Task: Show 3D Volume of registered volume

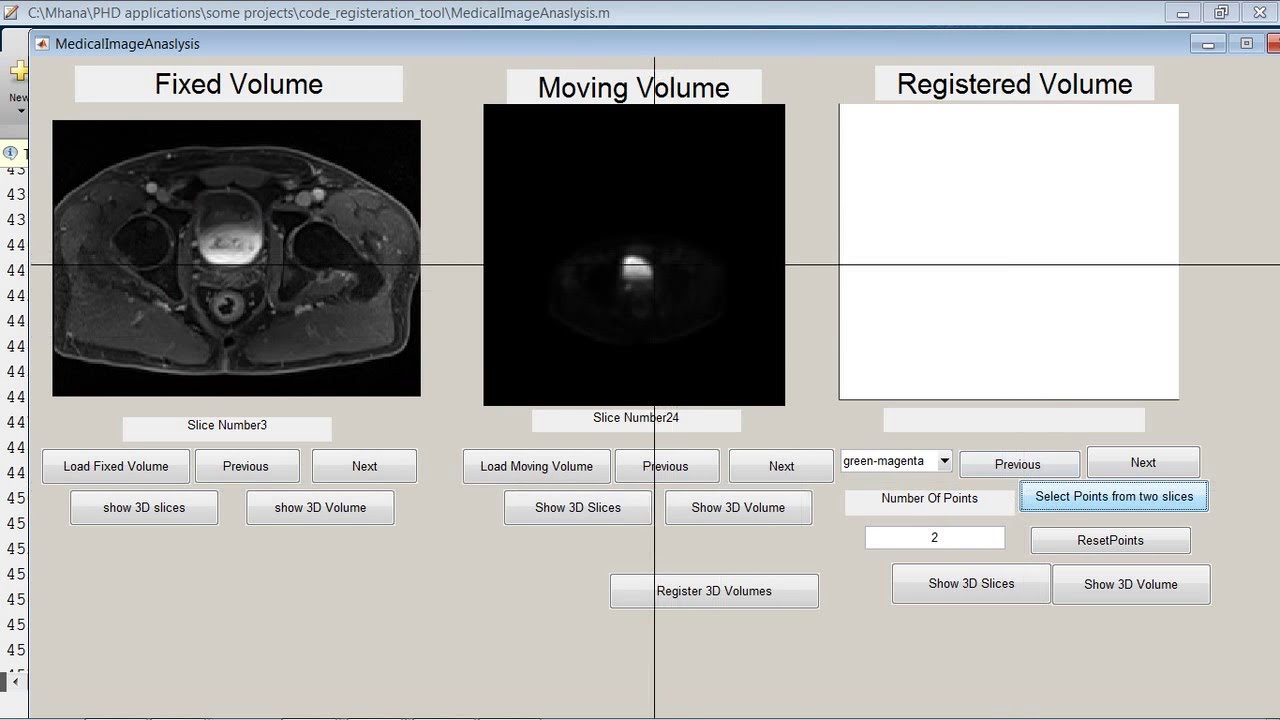Action: point(1131,584)
